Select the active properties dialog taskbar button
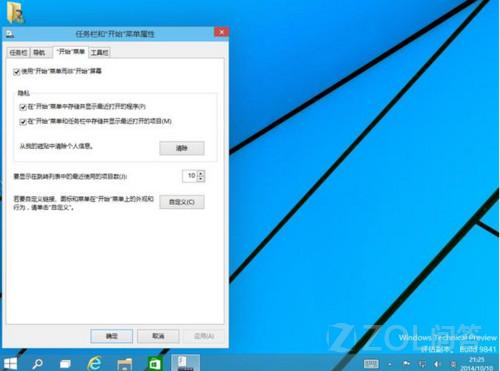This screenshot has height=371, width=500. [185, 363]
